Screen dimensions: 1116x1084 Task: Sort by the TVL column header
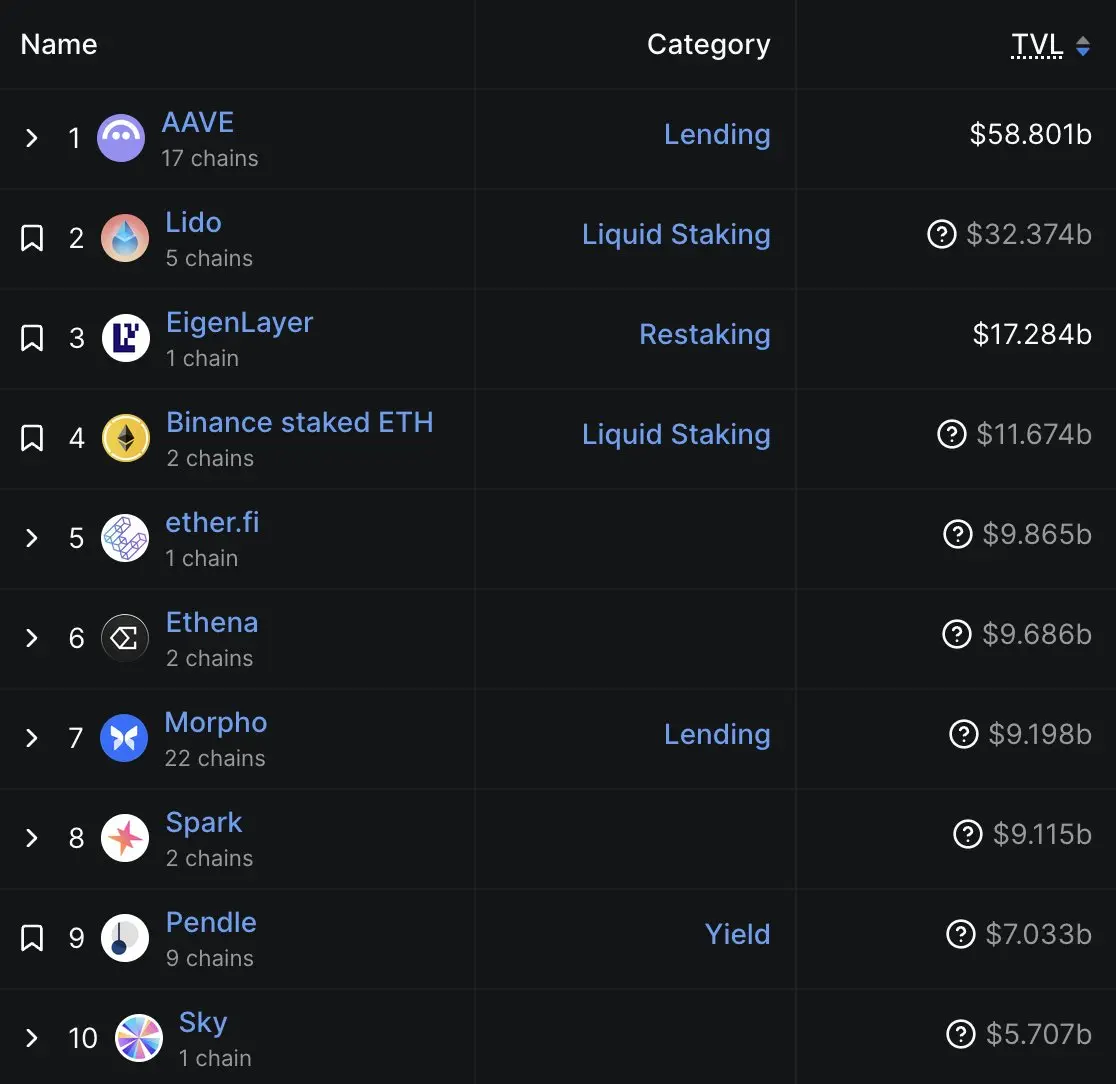[1037, 45]
